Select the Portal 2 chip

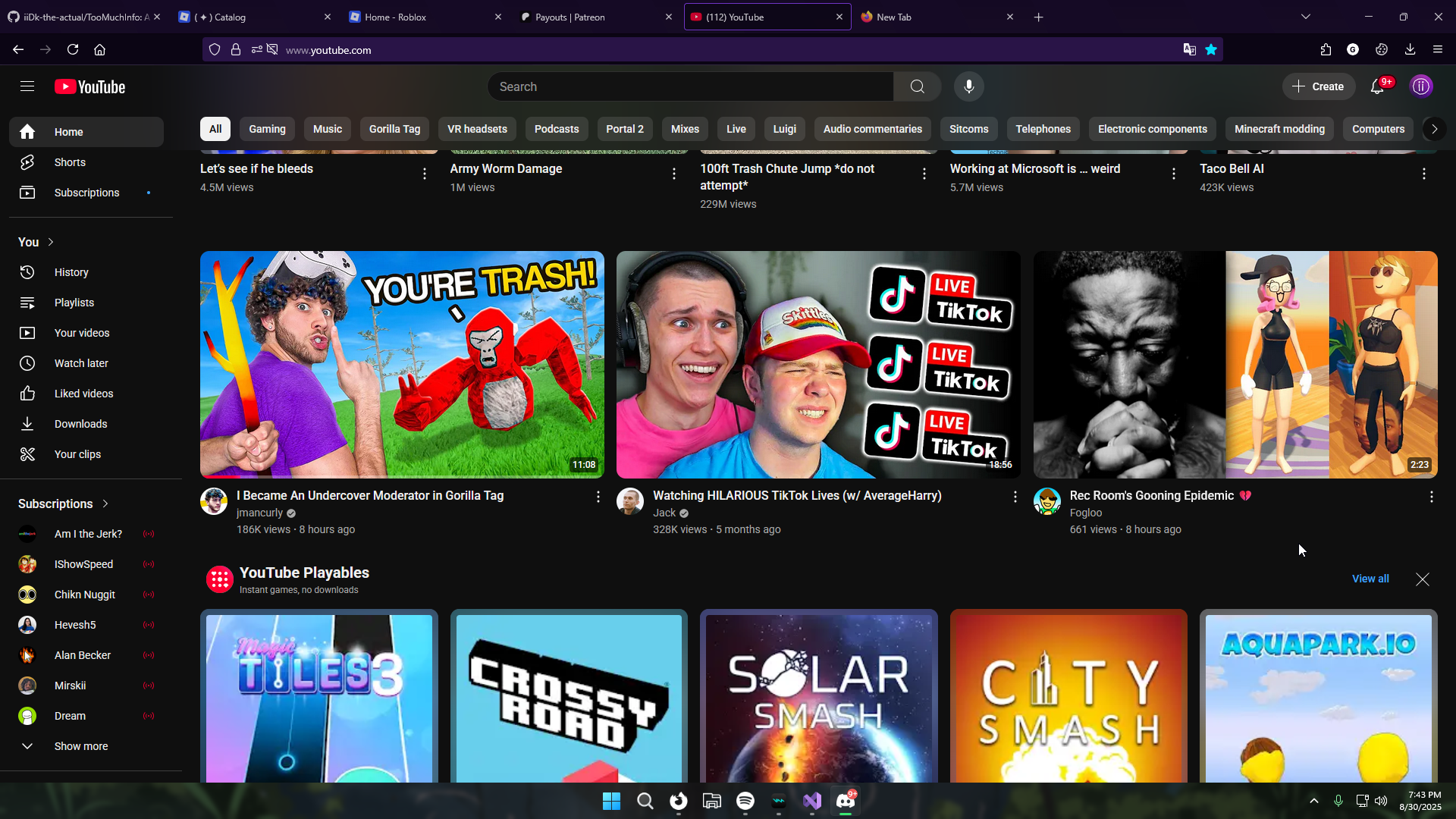[x=625, y=129]
